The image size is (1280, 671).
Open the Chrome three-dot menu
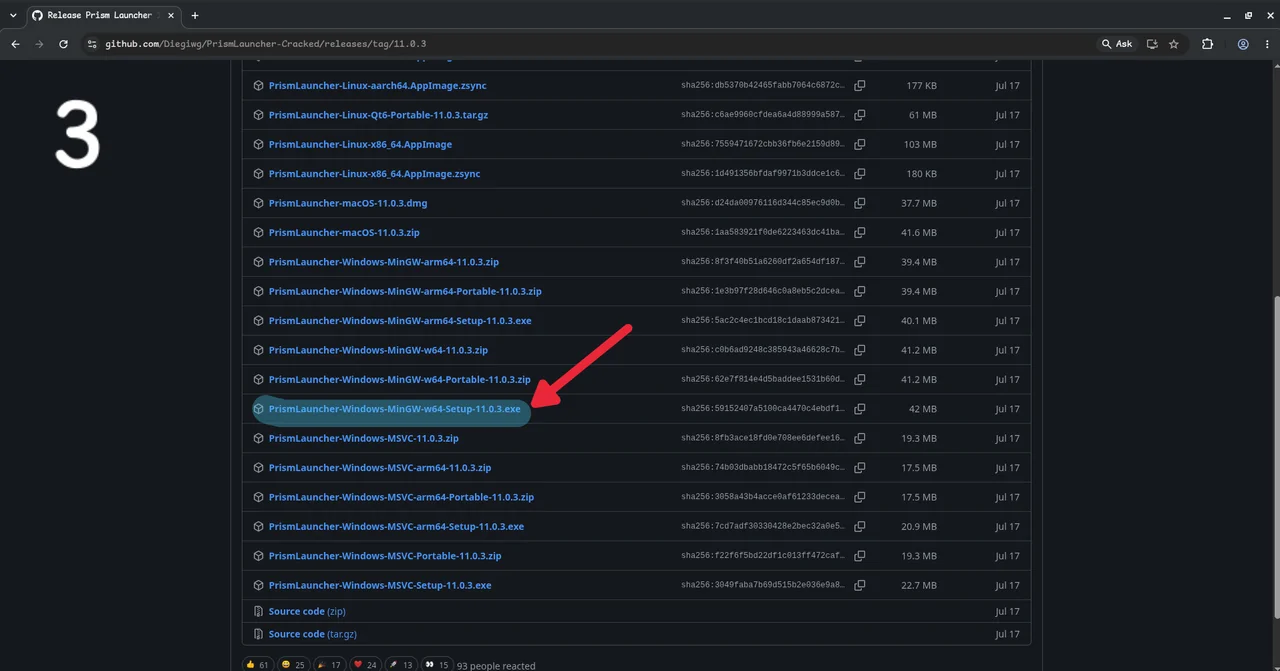click(1265, 44)
